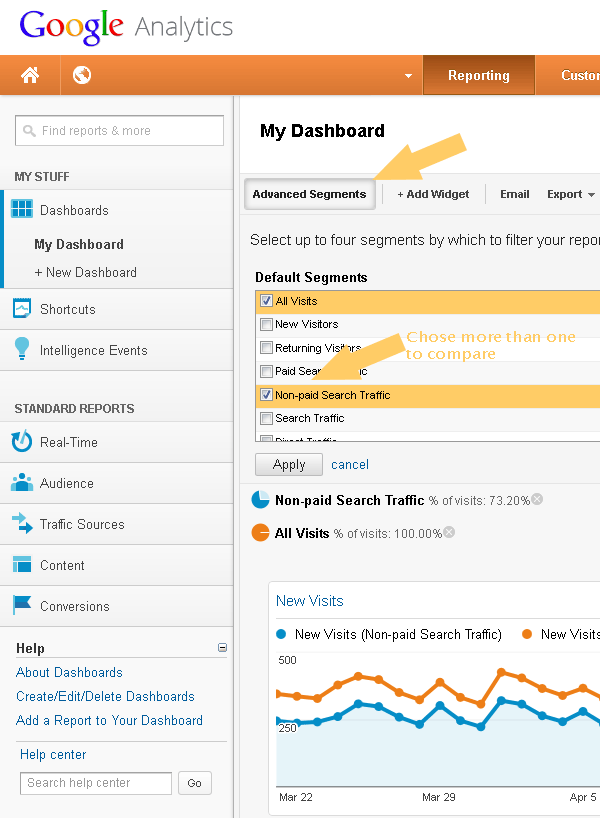Click the globe account icon
The height and width of the screenshot is (818, 600).
tap(82, 75)
